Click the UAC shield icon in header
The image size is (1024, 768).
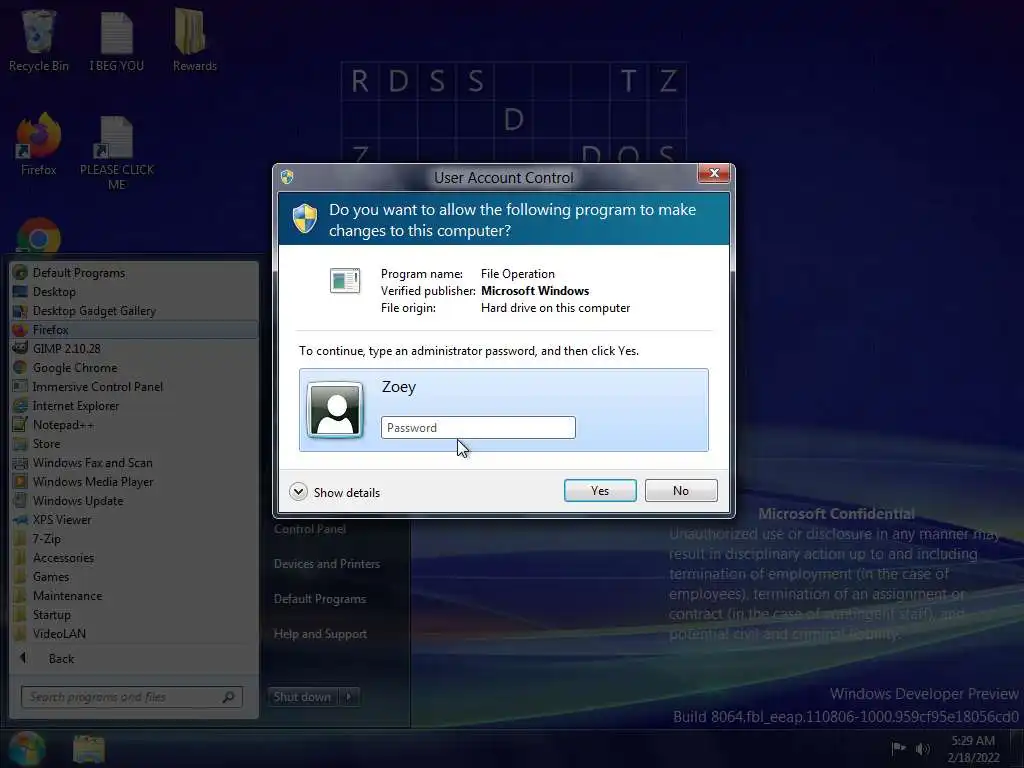(x=304, y=219)
